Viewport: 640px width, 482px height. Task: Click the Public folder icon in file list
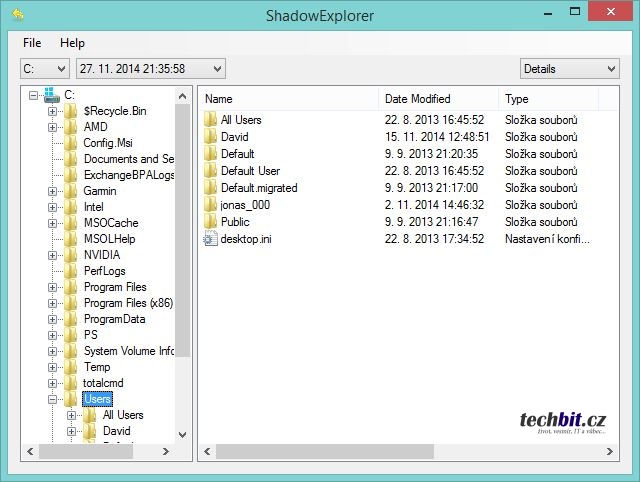211,222
